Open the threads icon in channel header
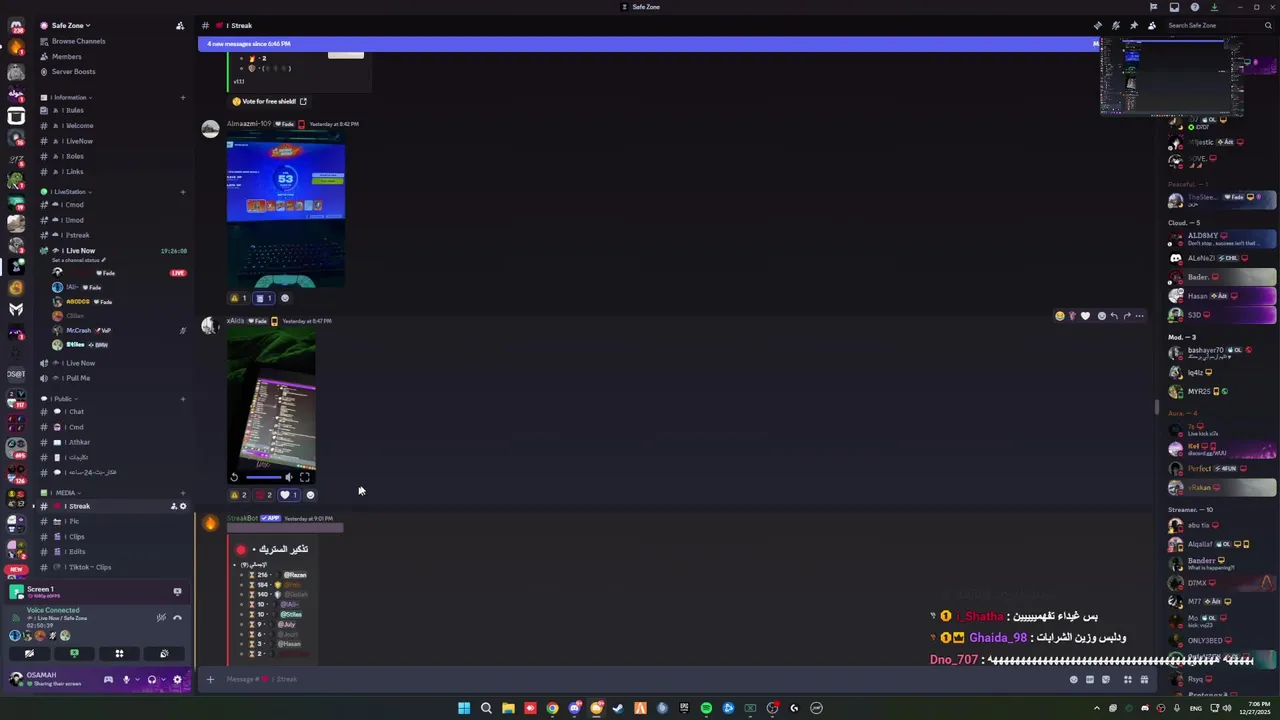Viewport: 1280px width, 720px height. (1098, 25)
